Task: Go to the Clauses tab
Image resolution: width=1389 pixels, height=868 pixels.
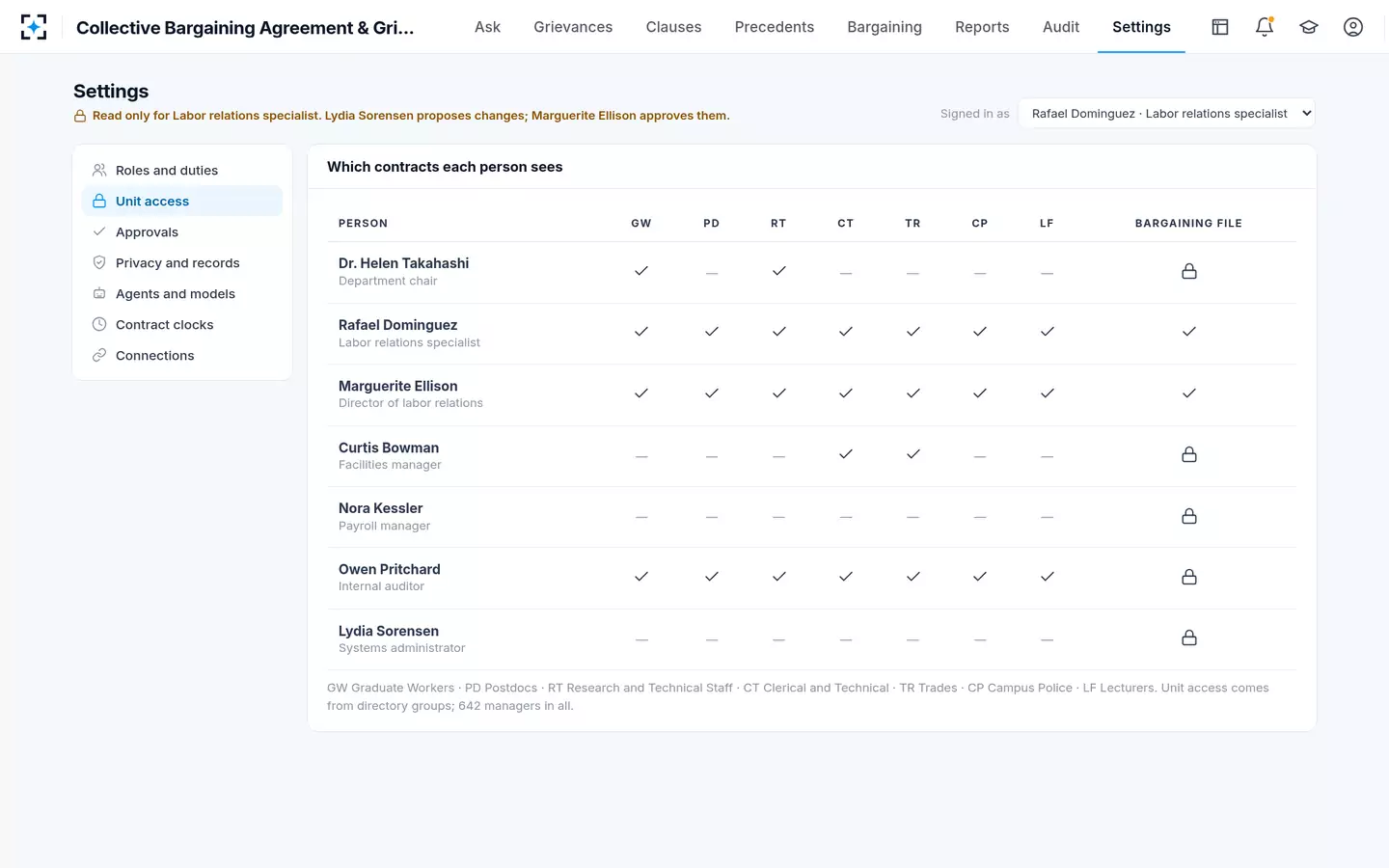Action: point(673,27)
